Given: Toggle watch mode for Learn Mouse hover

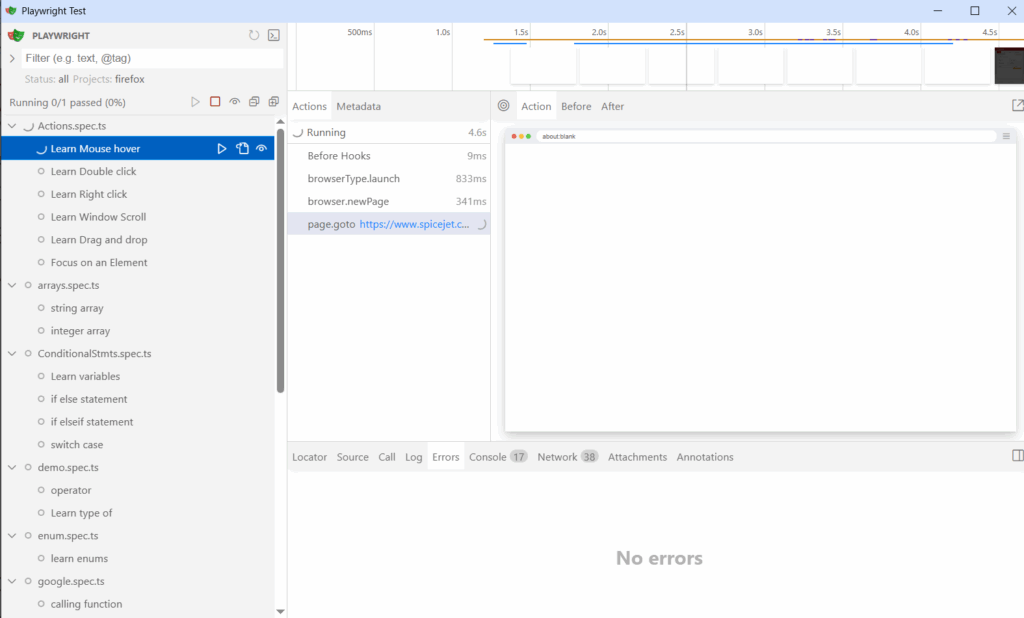Looking at the screenshot, I should [261, 148].
